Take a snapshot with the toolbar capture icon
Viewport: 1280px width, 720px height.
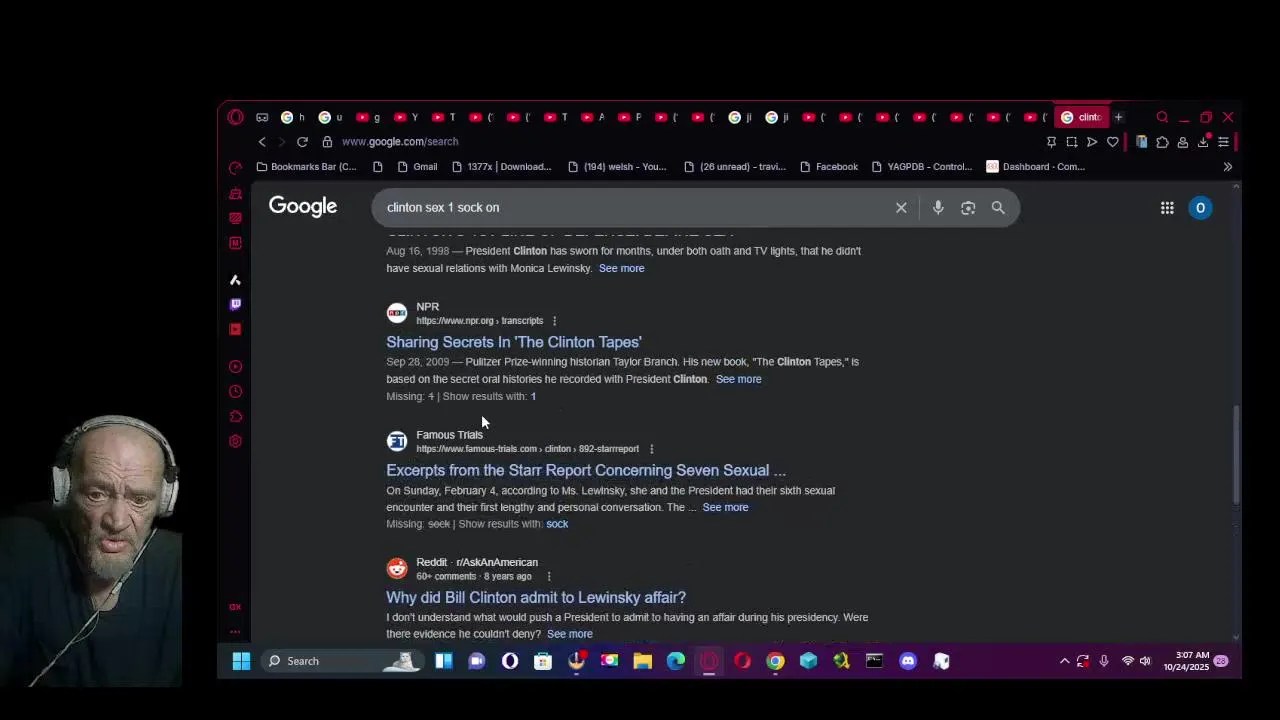point(1071,142)
